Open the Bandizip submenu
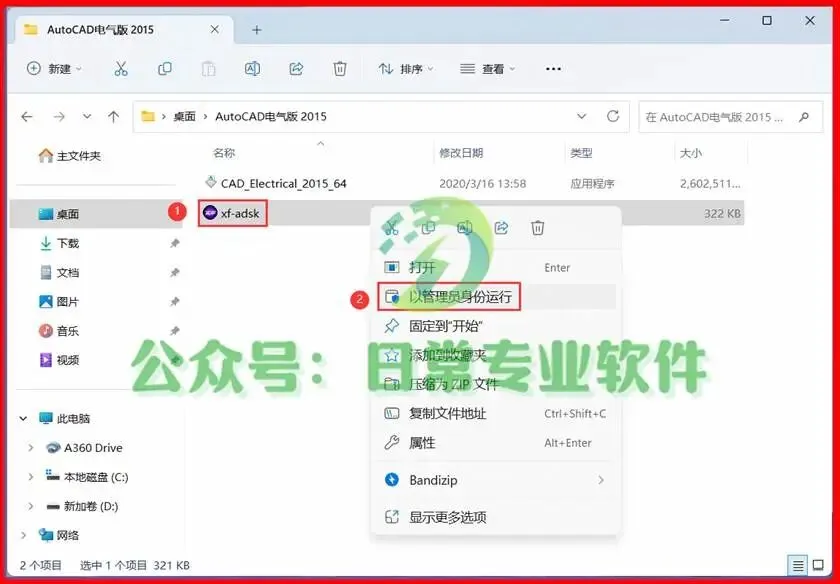840x584 pixels. click(496, 480)
